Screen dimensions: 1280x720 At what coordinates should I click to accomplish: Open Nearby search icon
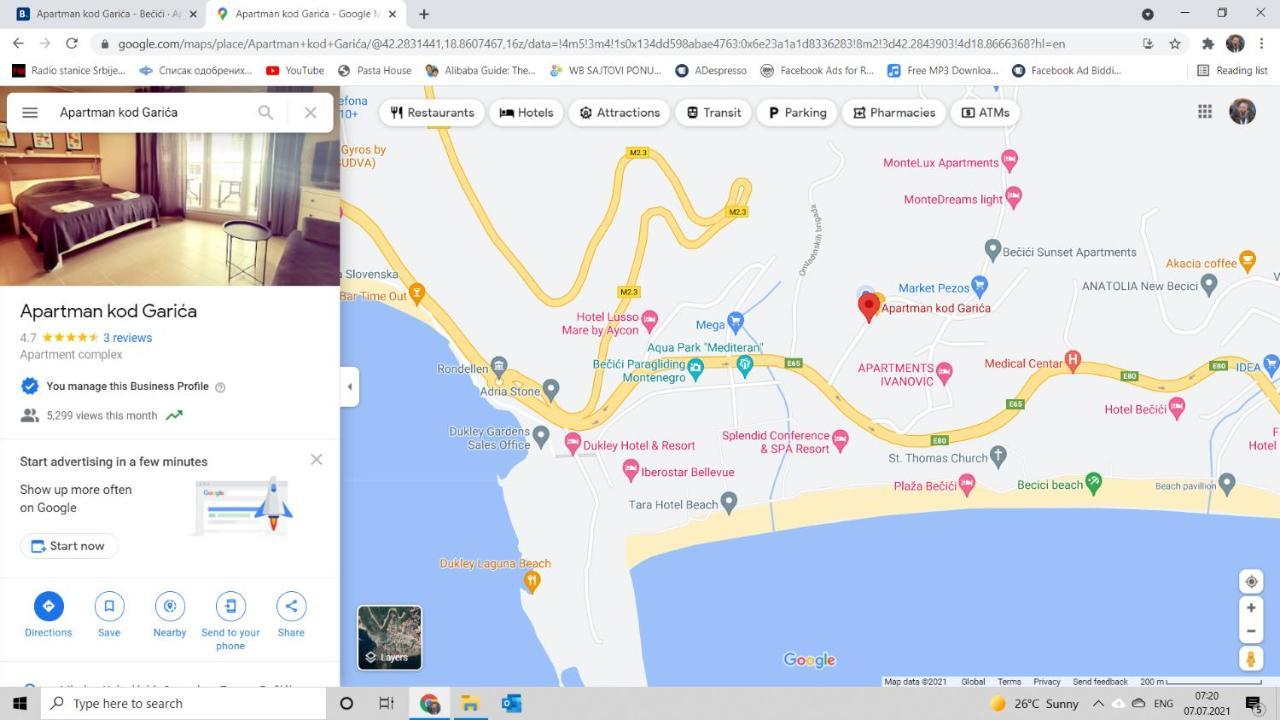pyautogui.click(x=170, y=606)
